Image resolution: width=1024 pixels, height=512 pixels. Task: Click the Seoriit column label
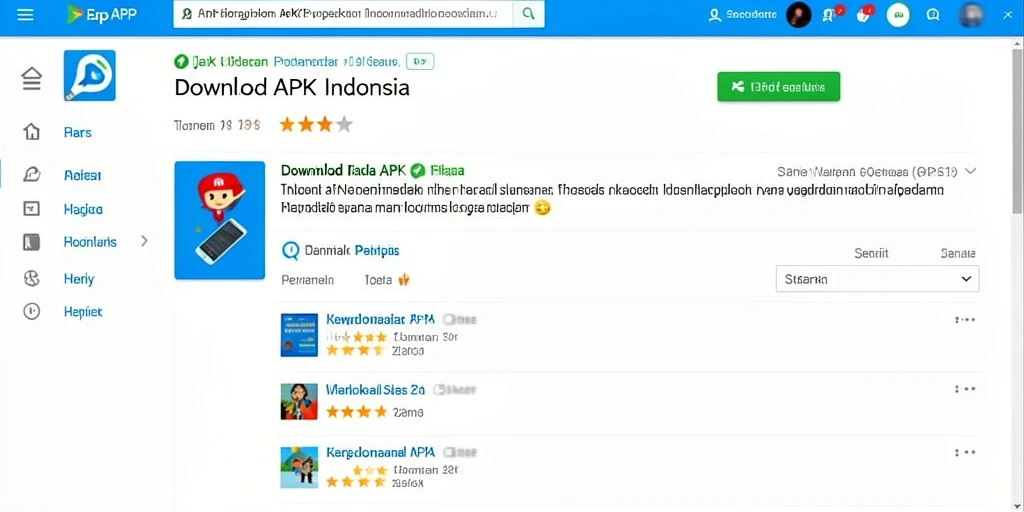(x=871, y=253)
